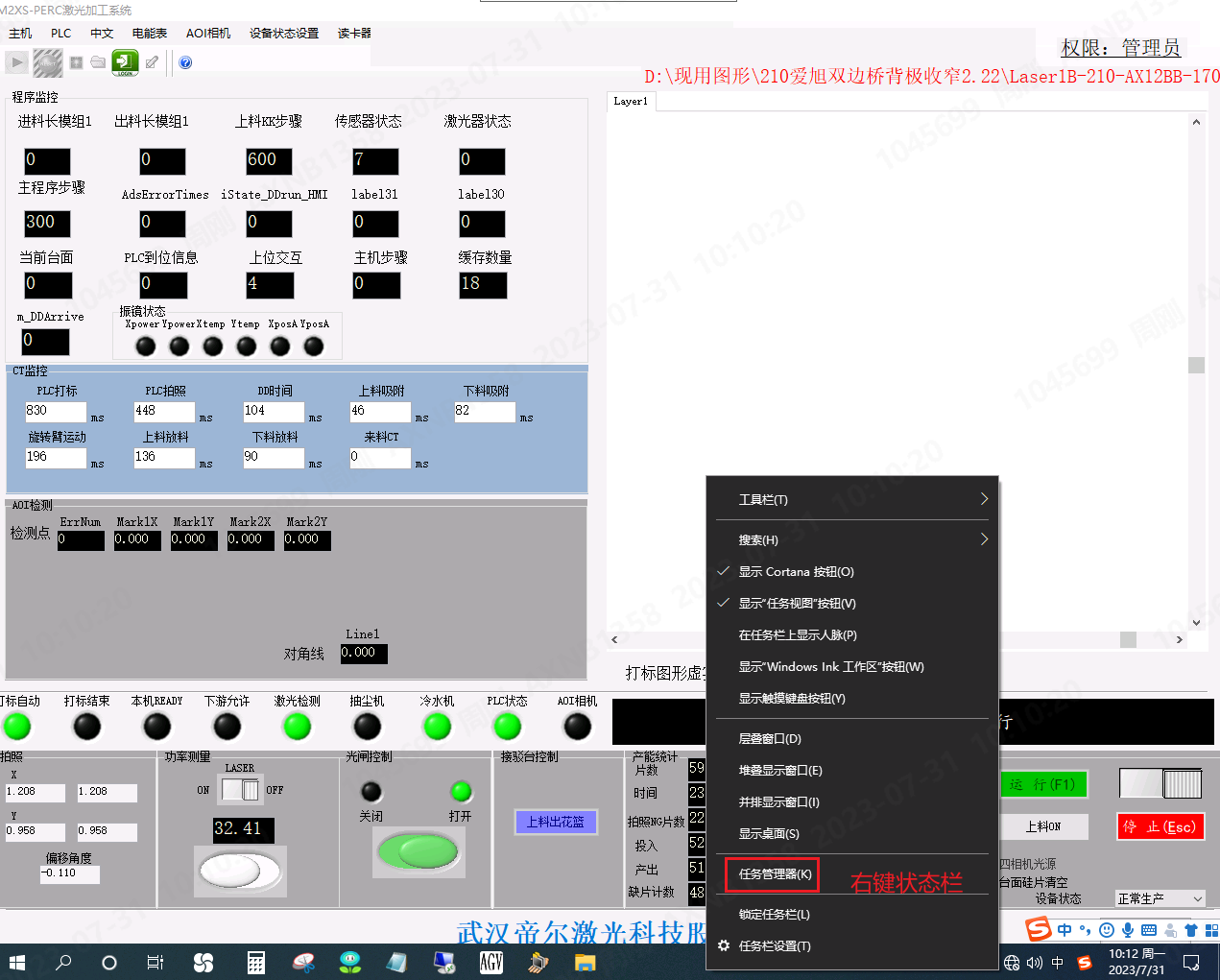Open Task View icon on taskbar
1220x980 pixels.
pyautogui.click(x=155, y=962)
